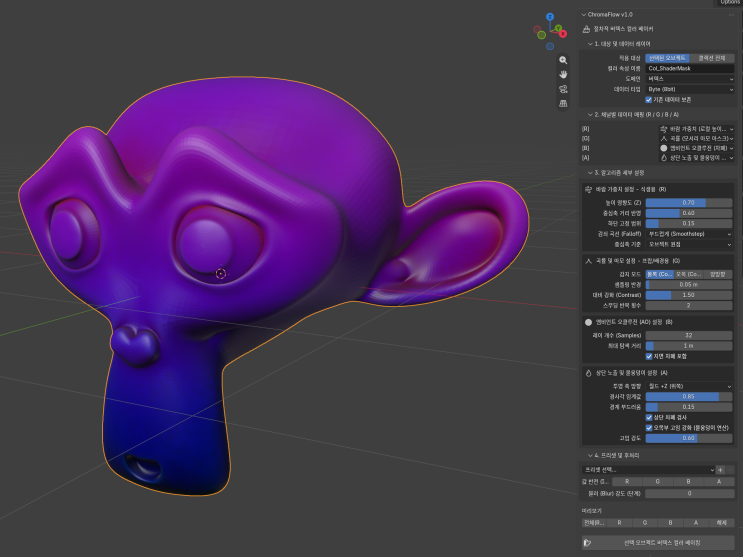Click the Blur strength field showing 0

689,493
